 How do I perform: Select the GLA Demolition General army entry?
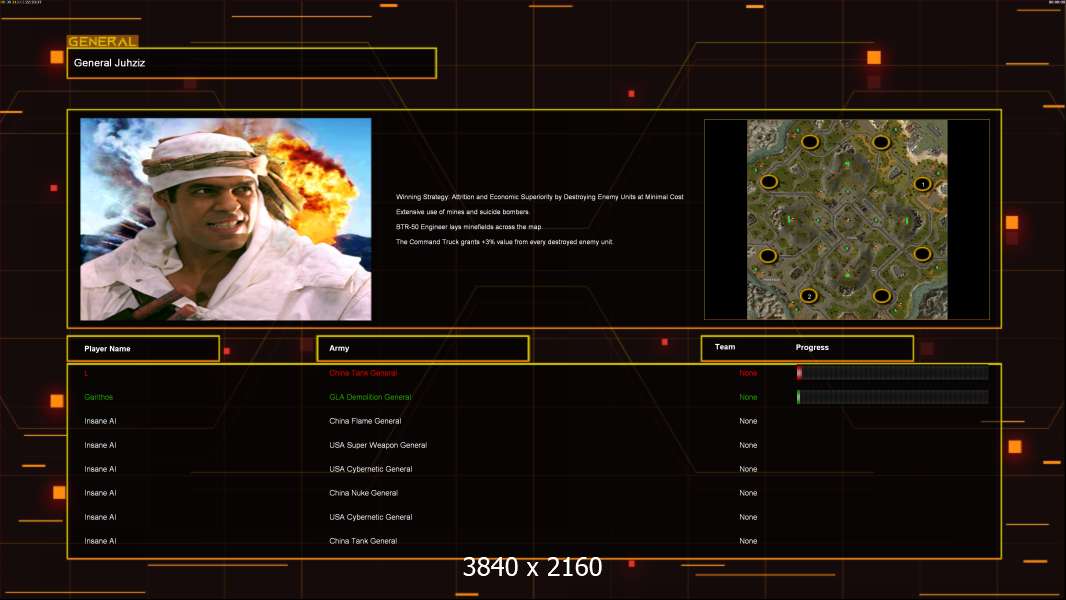coord(370,397)
